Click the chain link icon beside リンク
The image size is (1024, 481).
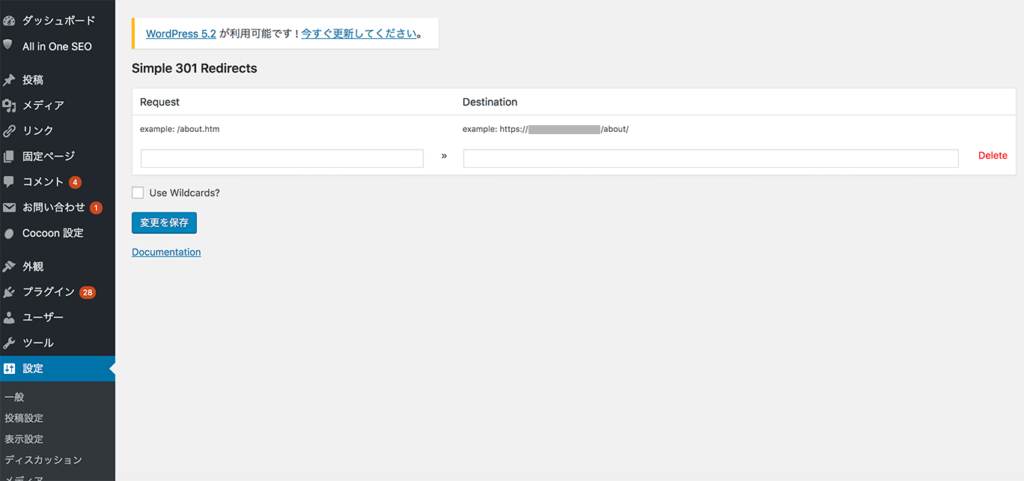[x=8, y=131]
